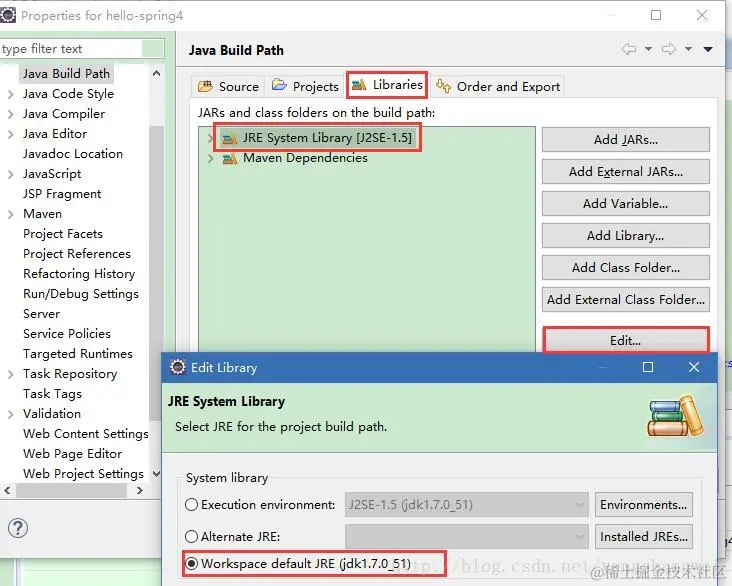Open the Alternate JRE combo box
The height and width of the screenshot is (586, 732).
466,537
